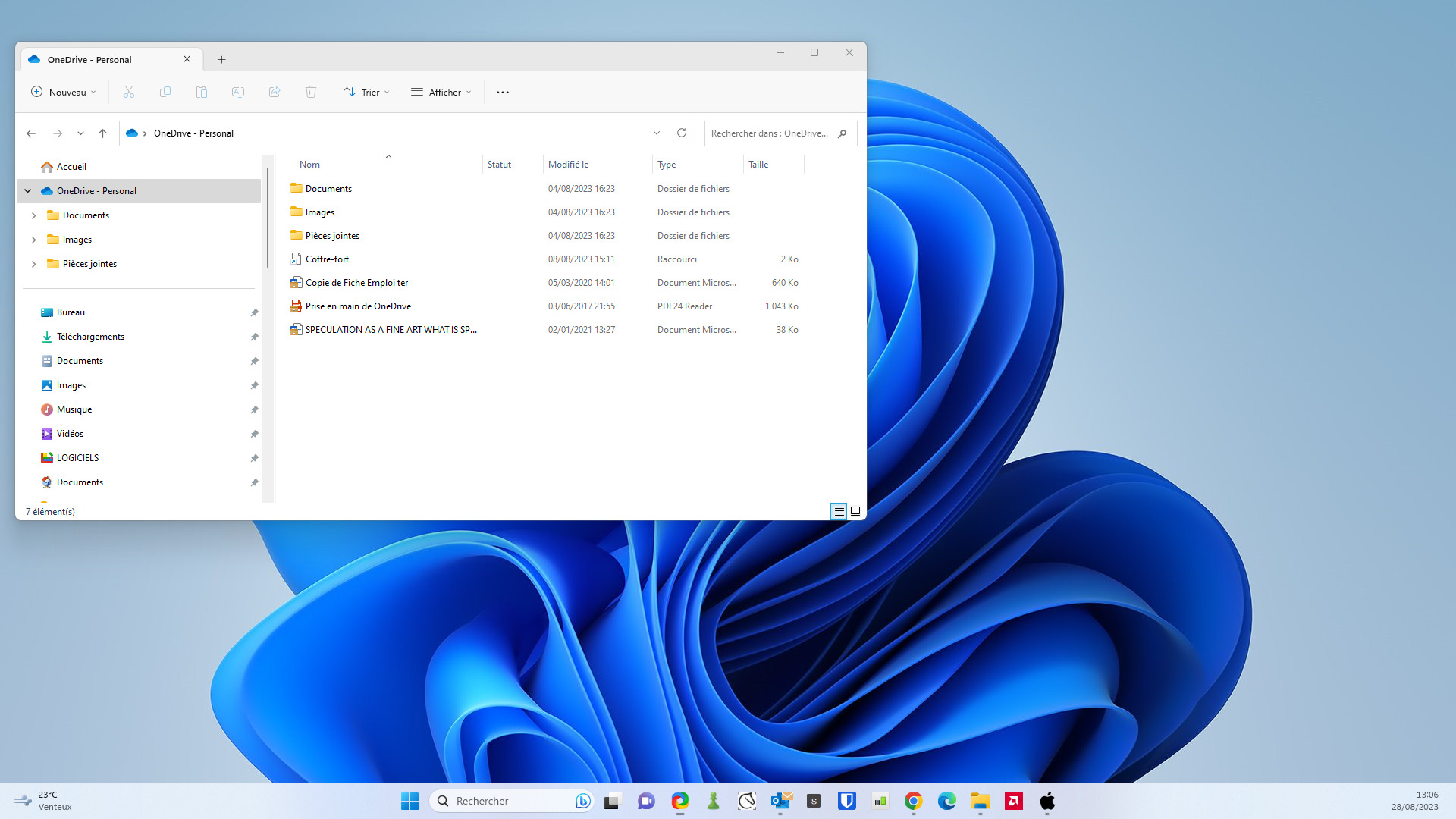The image size is (1456, 819).
Task: Switch to large thumbnails view toggle
Action: tap(855, 511)
